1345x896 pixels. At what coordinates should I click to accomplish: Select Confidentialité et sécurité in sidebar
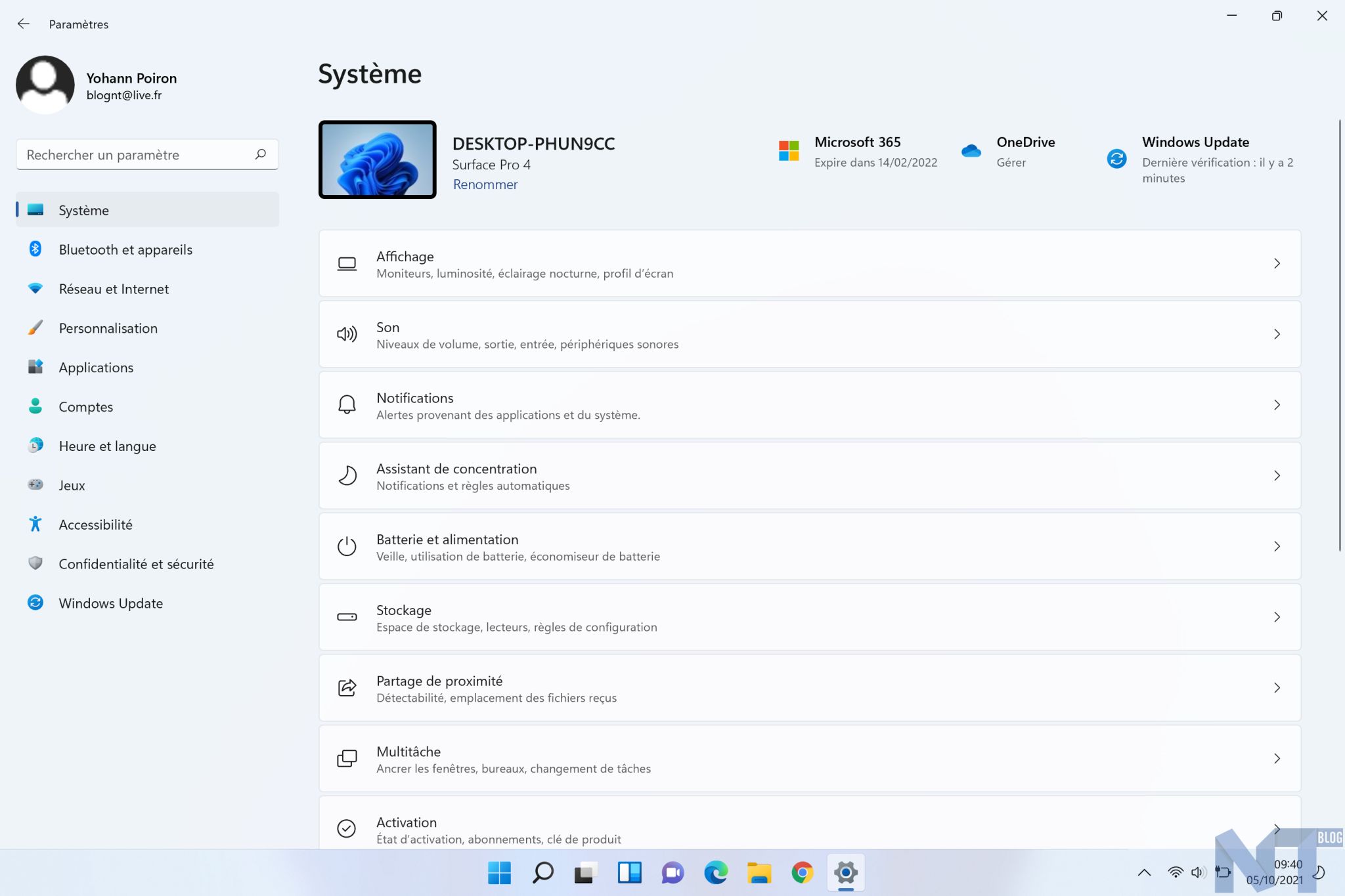coord(136,564)
